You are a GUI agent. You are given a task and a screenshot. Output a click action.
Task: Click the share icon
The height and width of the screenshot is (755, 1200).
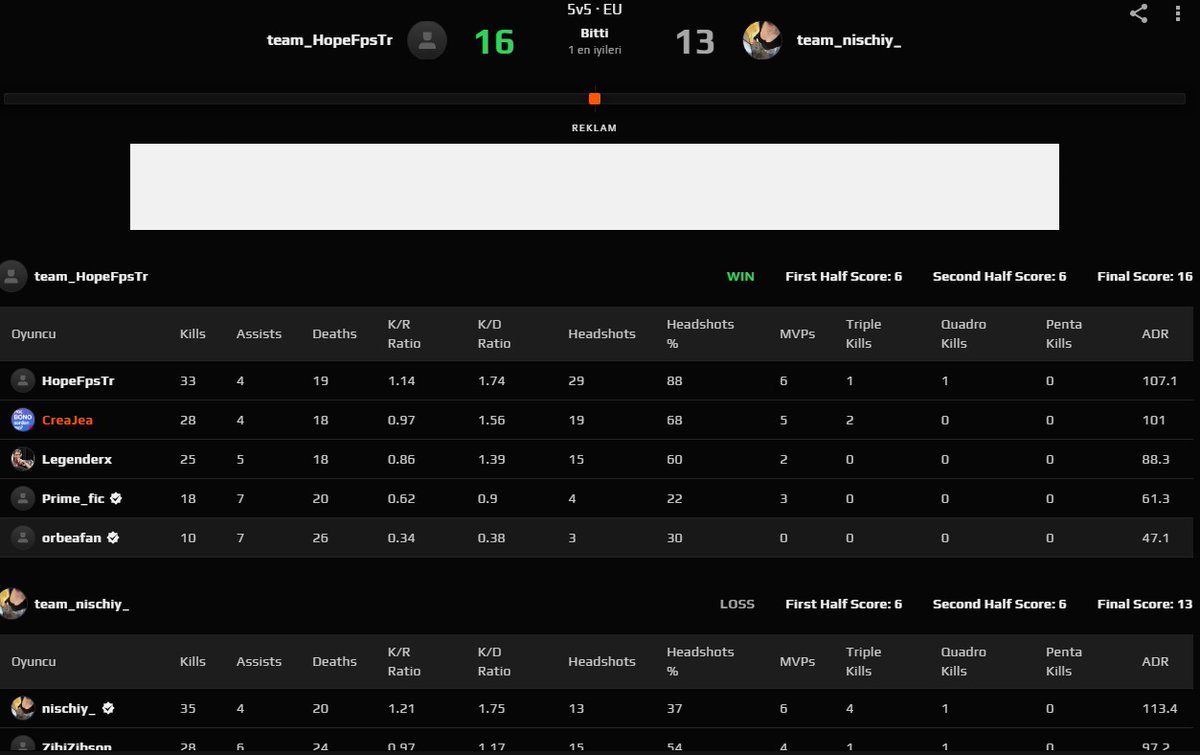(1138, 13)
